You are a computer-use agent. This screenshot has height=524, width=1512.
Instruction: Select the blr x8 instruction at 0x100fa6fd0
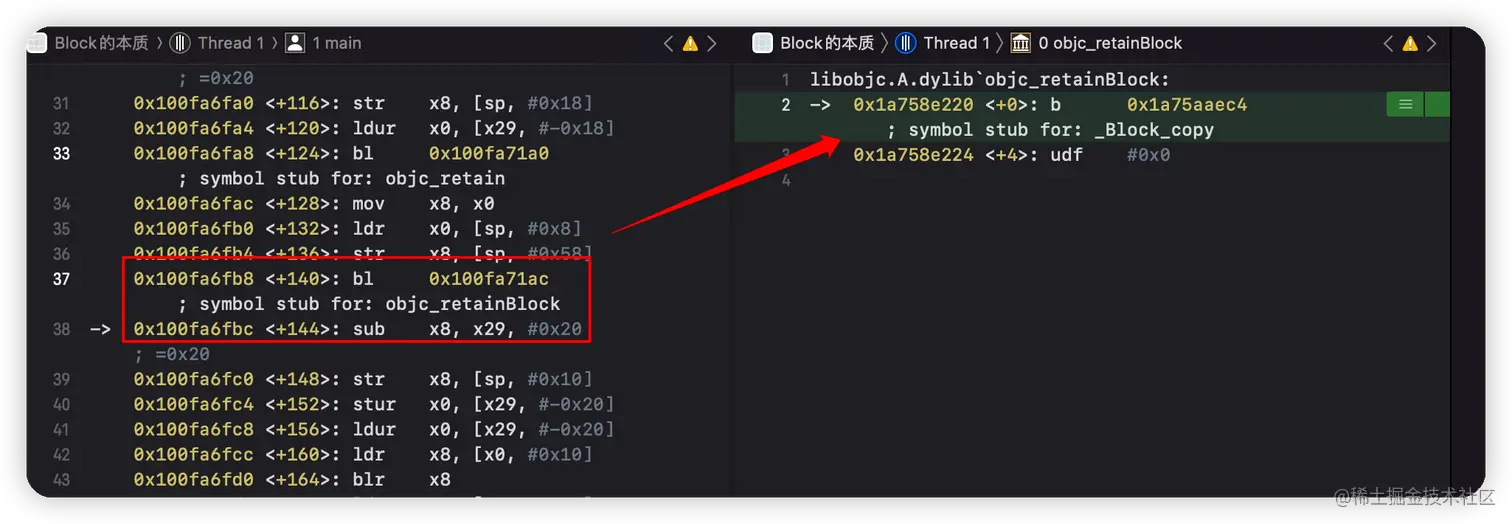tap(292, 479)
